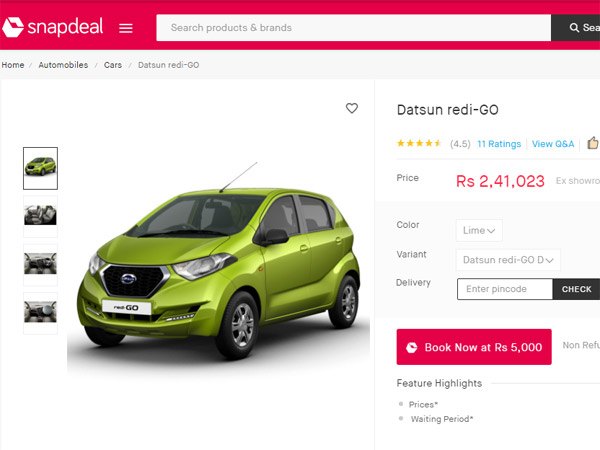600x450 pixels.
Task: Click the 11 Ratings link
Action: (x=499, y=144)
